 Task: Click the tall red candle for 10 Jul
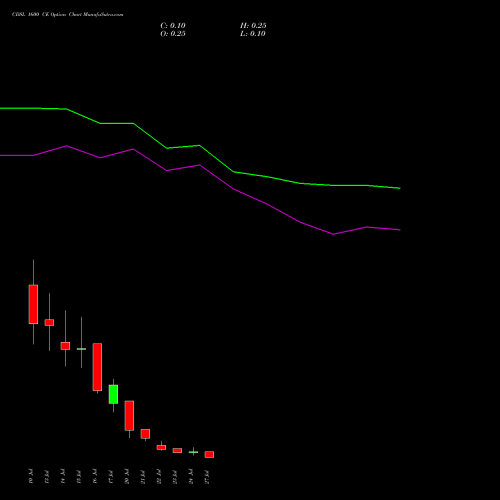[x=33, y=304]
